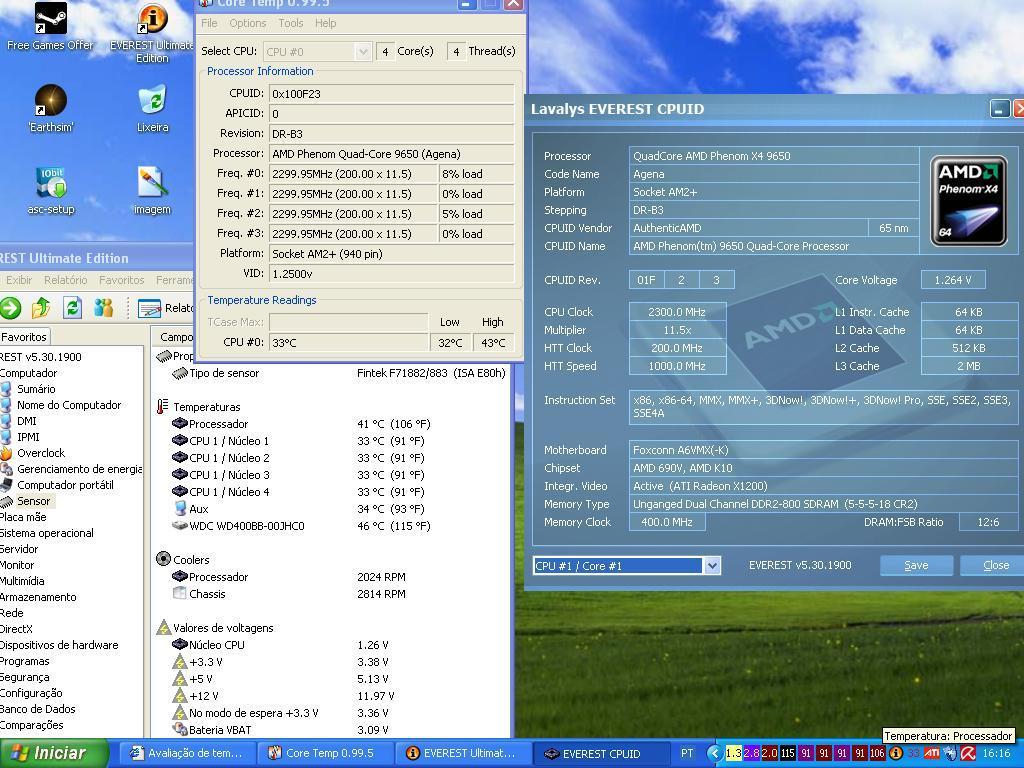Select Armazenamento in the EVEREST tree
Image resolution: width=1024 pixels, height=768 pixels.
point(38,597)
